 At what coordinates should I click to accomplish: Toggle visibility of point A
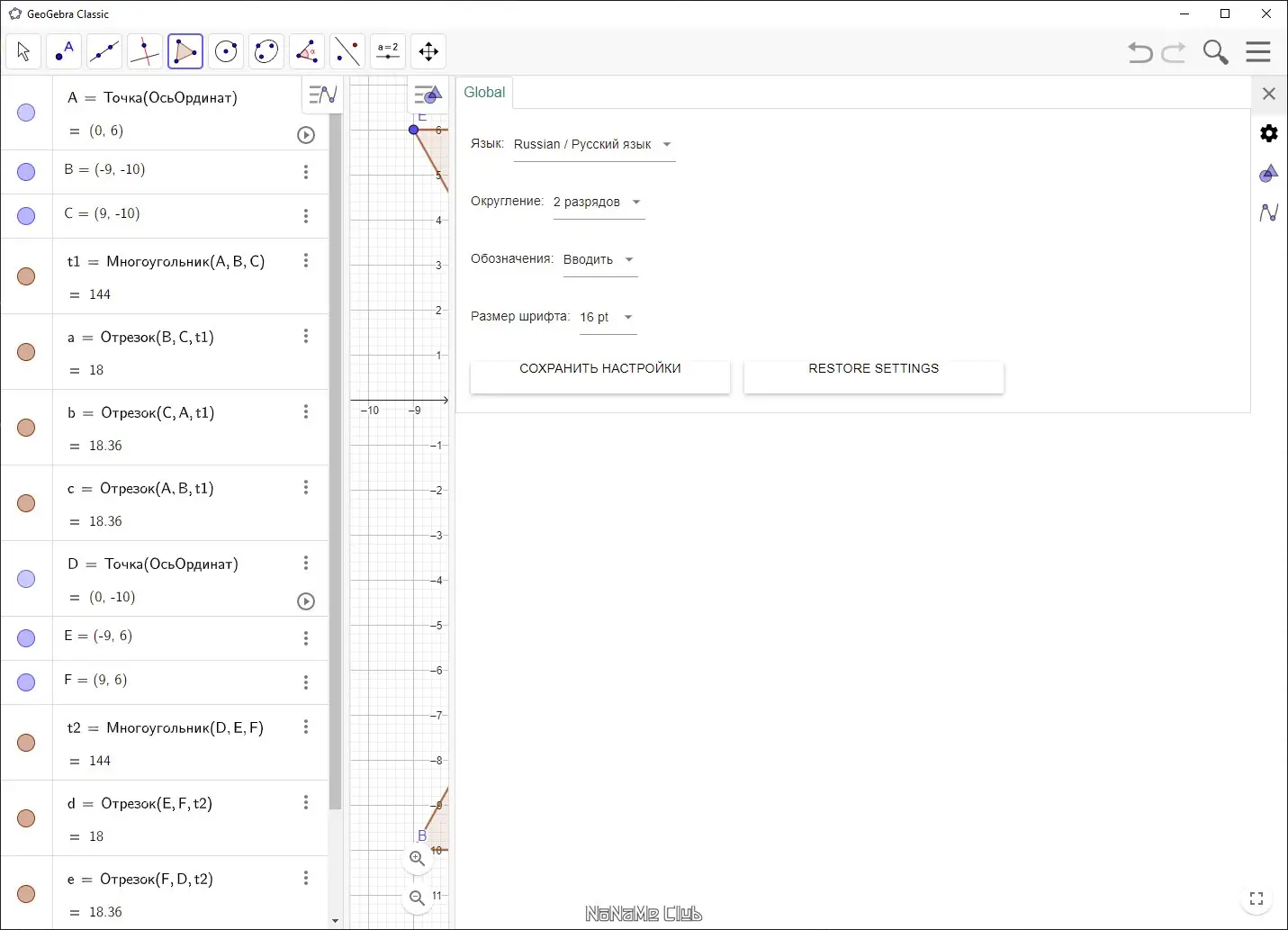click(26, 113)
